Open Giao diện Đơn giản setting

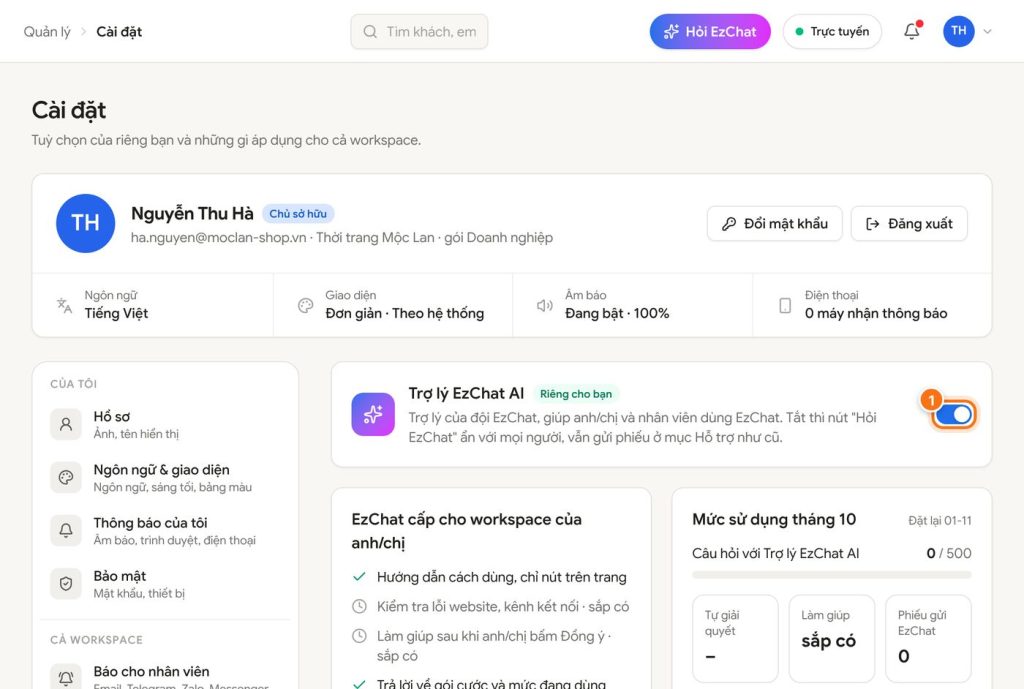393,305
